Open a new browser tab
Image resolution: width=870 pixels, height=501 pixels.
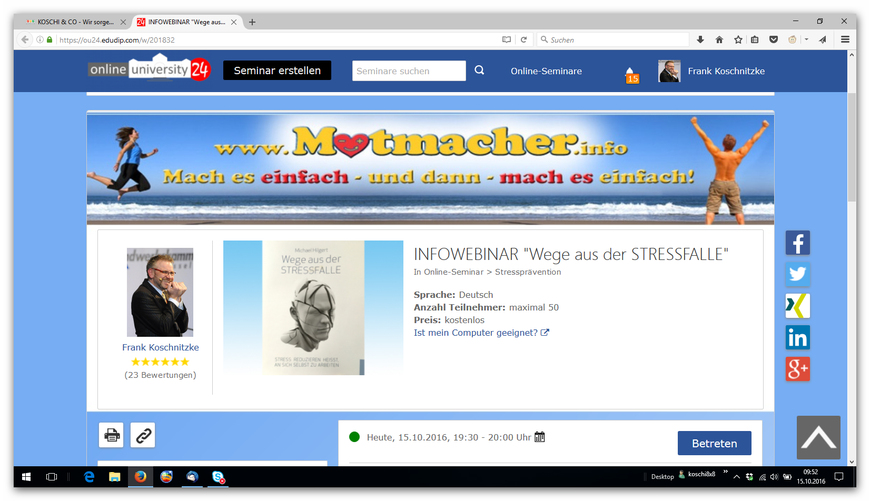tap(252, 22)
